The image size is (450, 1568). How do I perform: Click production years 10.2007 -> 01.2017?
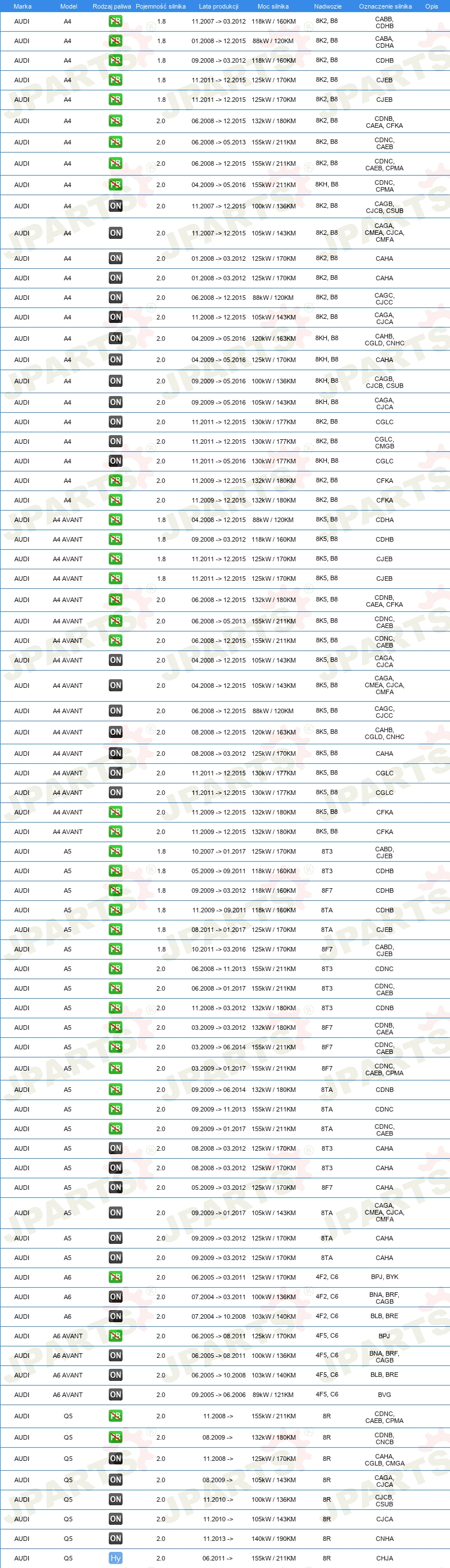coord(219,851)
